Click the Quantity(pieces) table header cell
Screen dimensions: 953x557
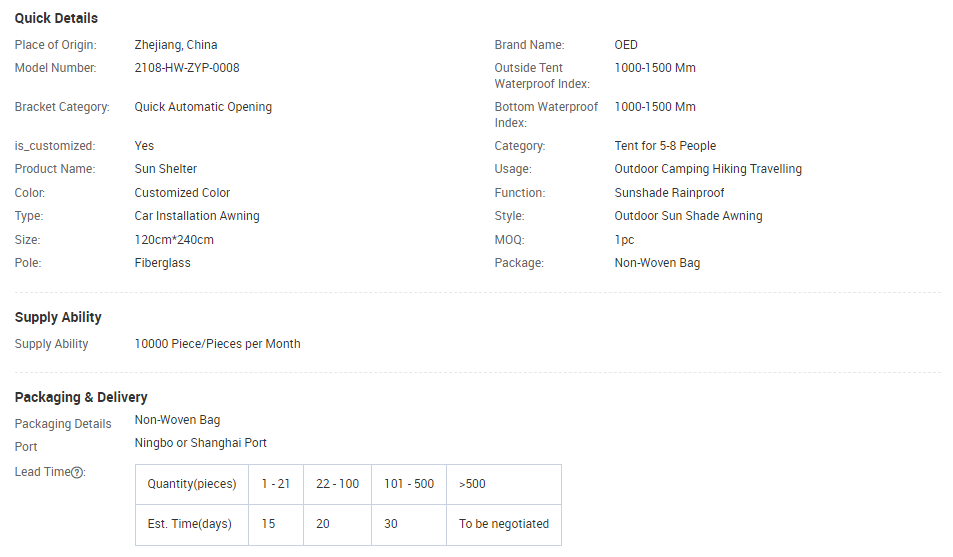coord(192,484)
